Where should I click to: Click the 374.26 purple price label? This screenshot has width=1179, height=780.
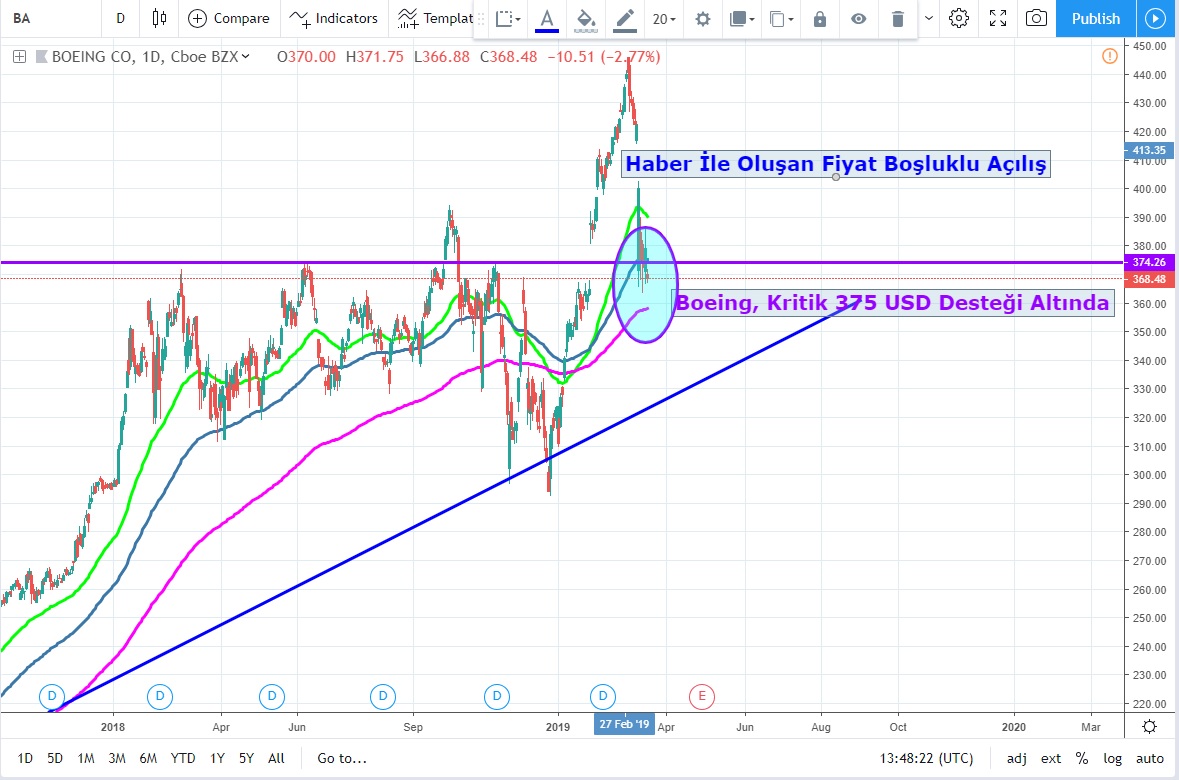pos(1149,263)
